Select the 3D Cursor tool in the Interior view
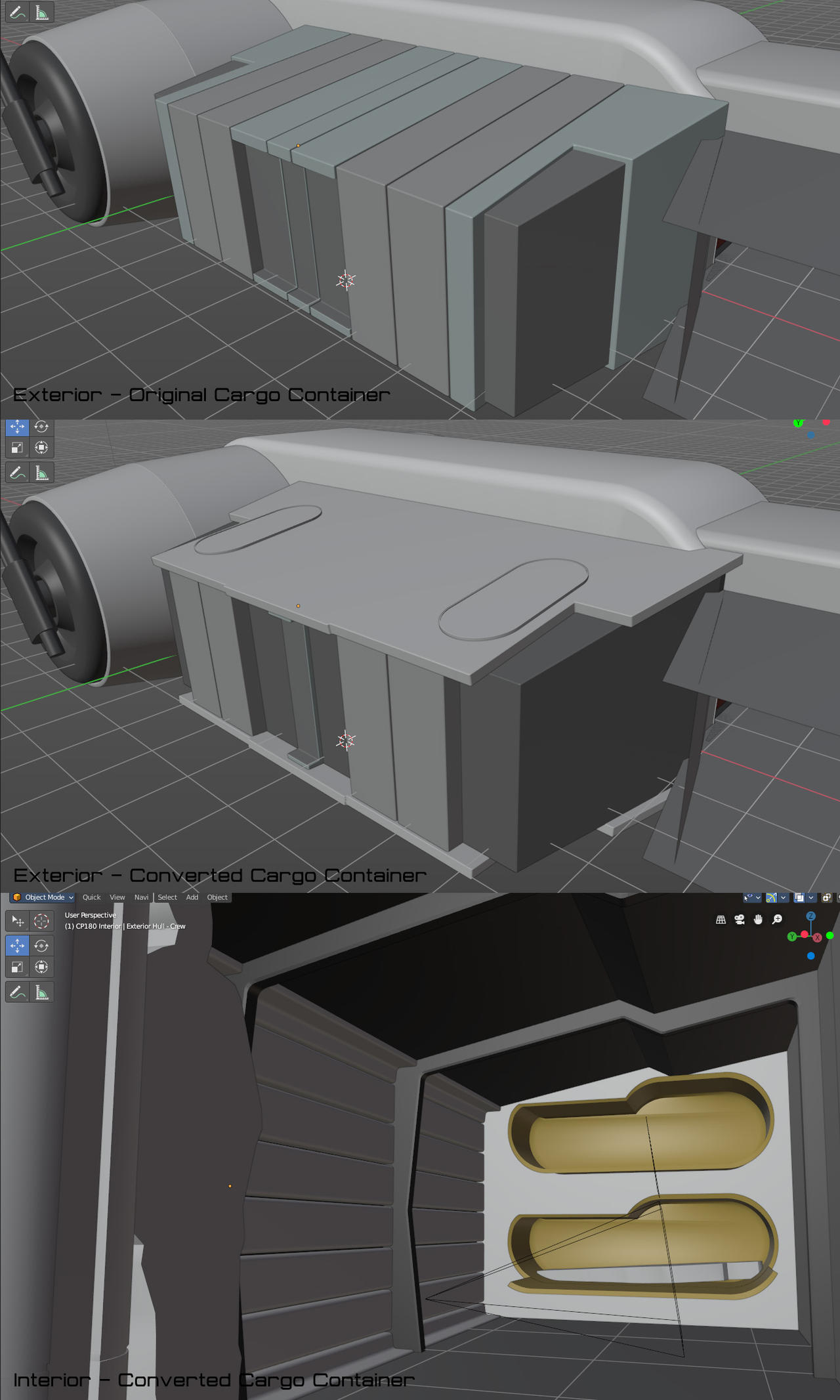Screen dimensions: 840x1400 tap(41, 921)
